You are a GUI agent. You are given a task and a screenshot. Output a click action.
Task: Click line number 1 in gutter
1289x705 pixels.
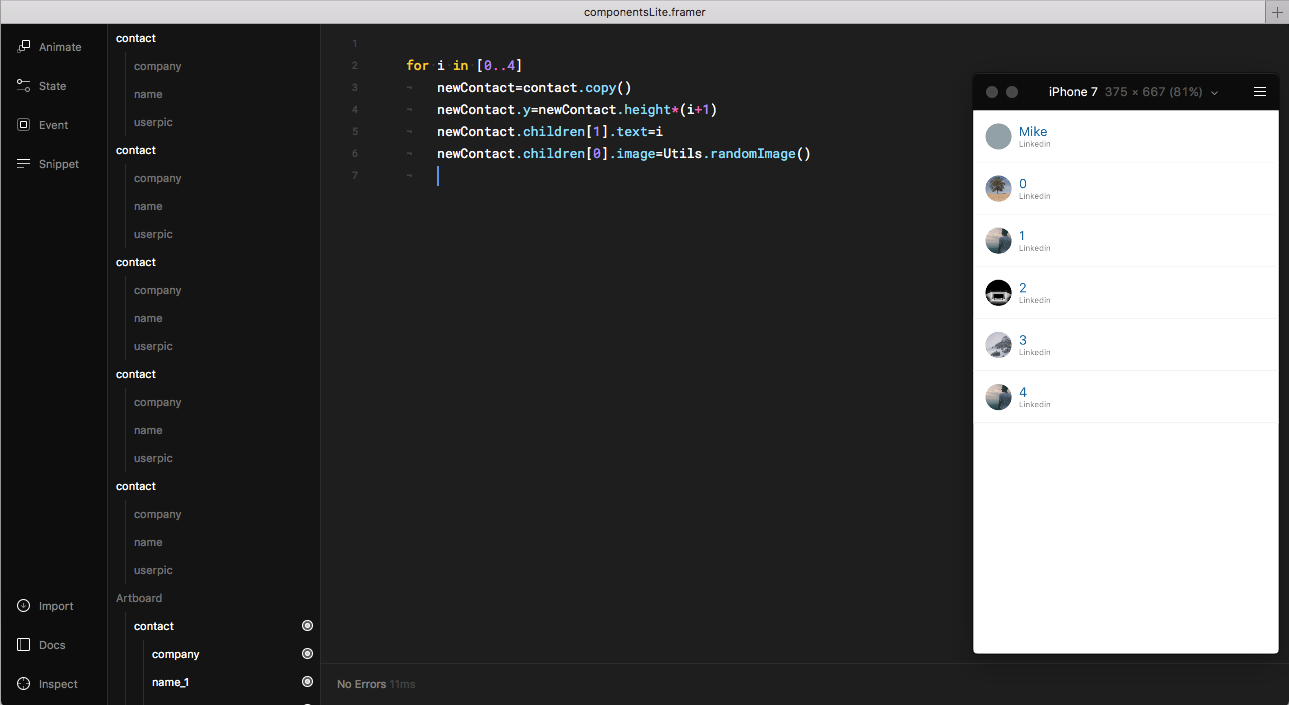(x=354, y=44)
